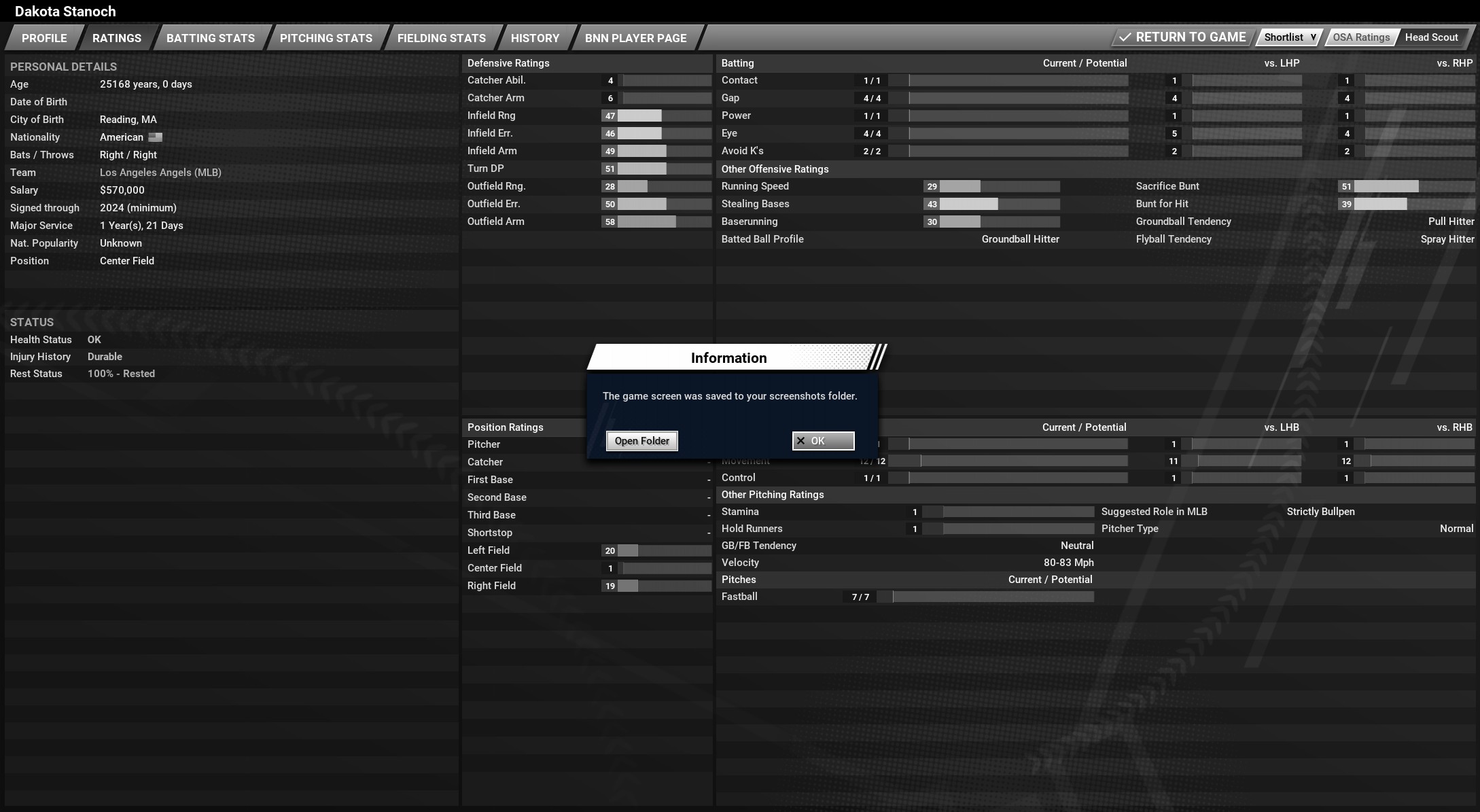Click the checkmark icon on Return to Game
This screenshot has height=812, width=1480.
tap(1125, 37)
